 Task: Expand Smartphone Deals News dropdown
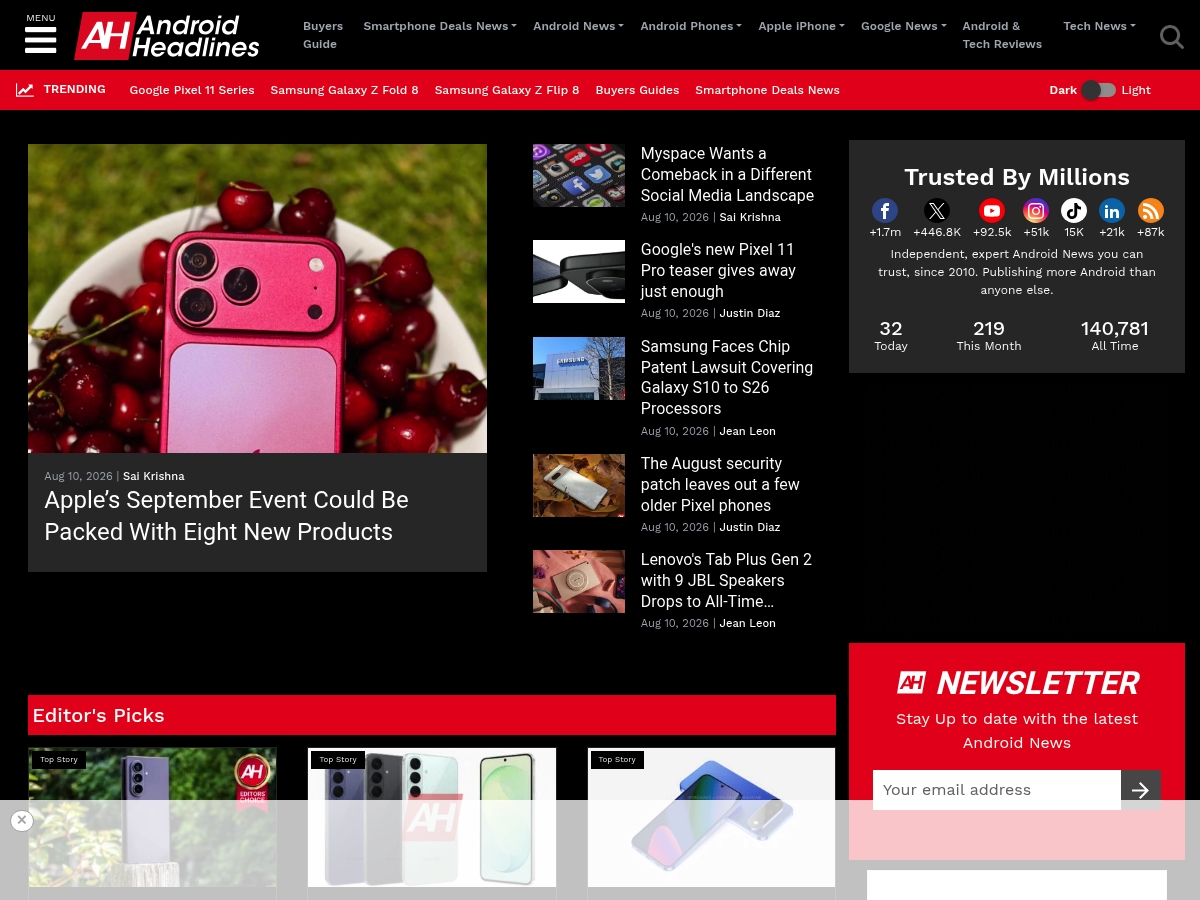(440, 26)
